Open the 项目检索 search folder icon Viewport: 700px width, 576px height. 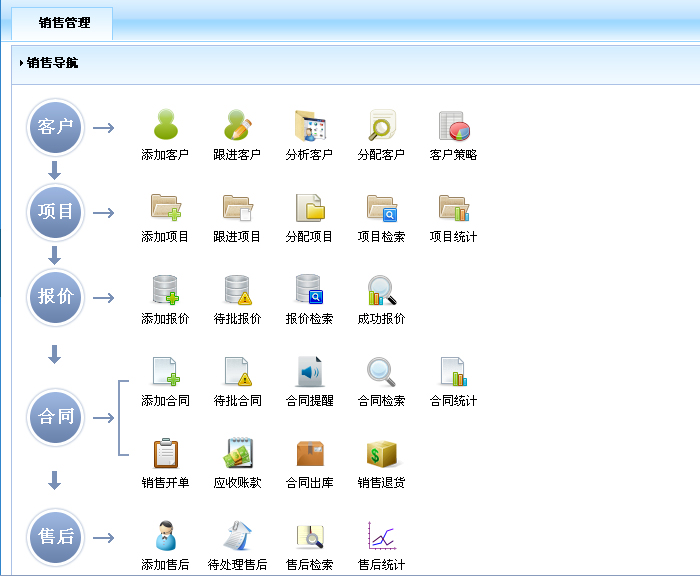tap(381, 207)
